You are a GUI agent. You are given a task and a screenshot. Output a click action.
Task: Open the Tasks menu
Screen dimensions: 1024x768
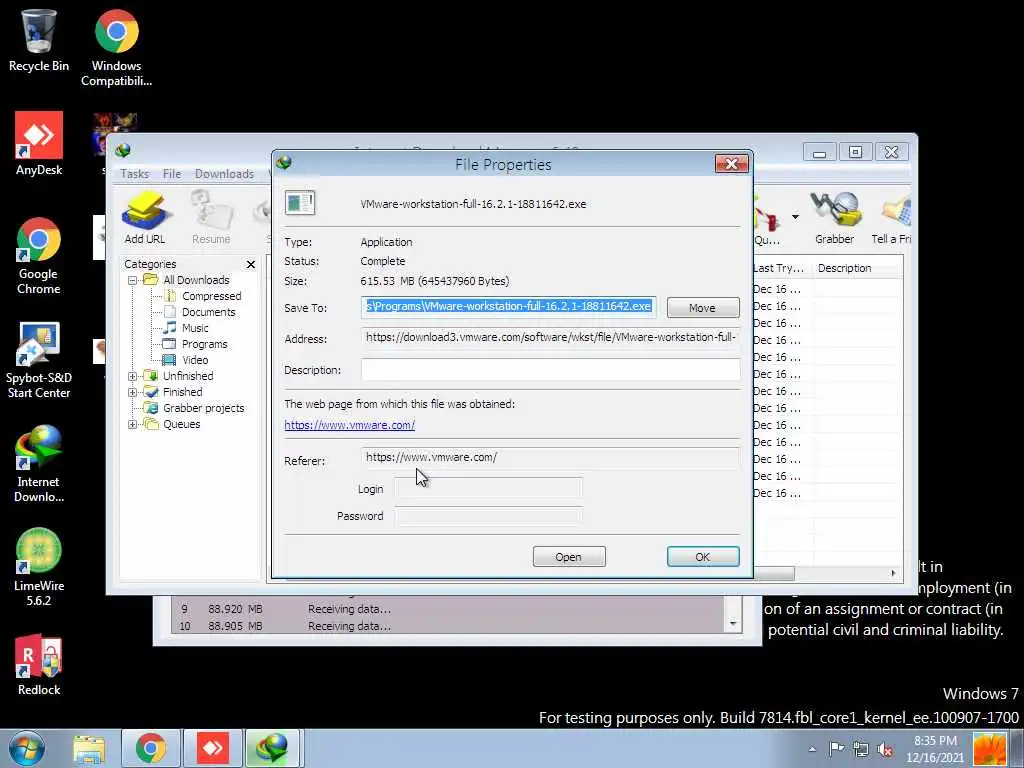coord(135,174)
